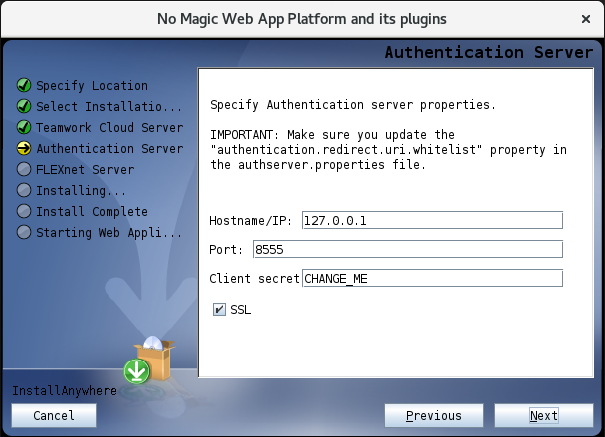Viewport: 605px width, 437px height.
Task: Select the 'Installing...' step label
Action: click(x=81, y=191)
